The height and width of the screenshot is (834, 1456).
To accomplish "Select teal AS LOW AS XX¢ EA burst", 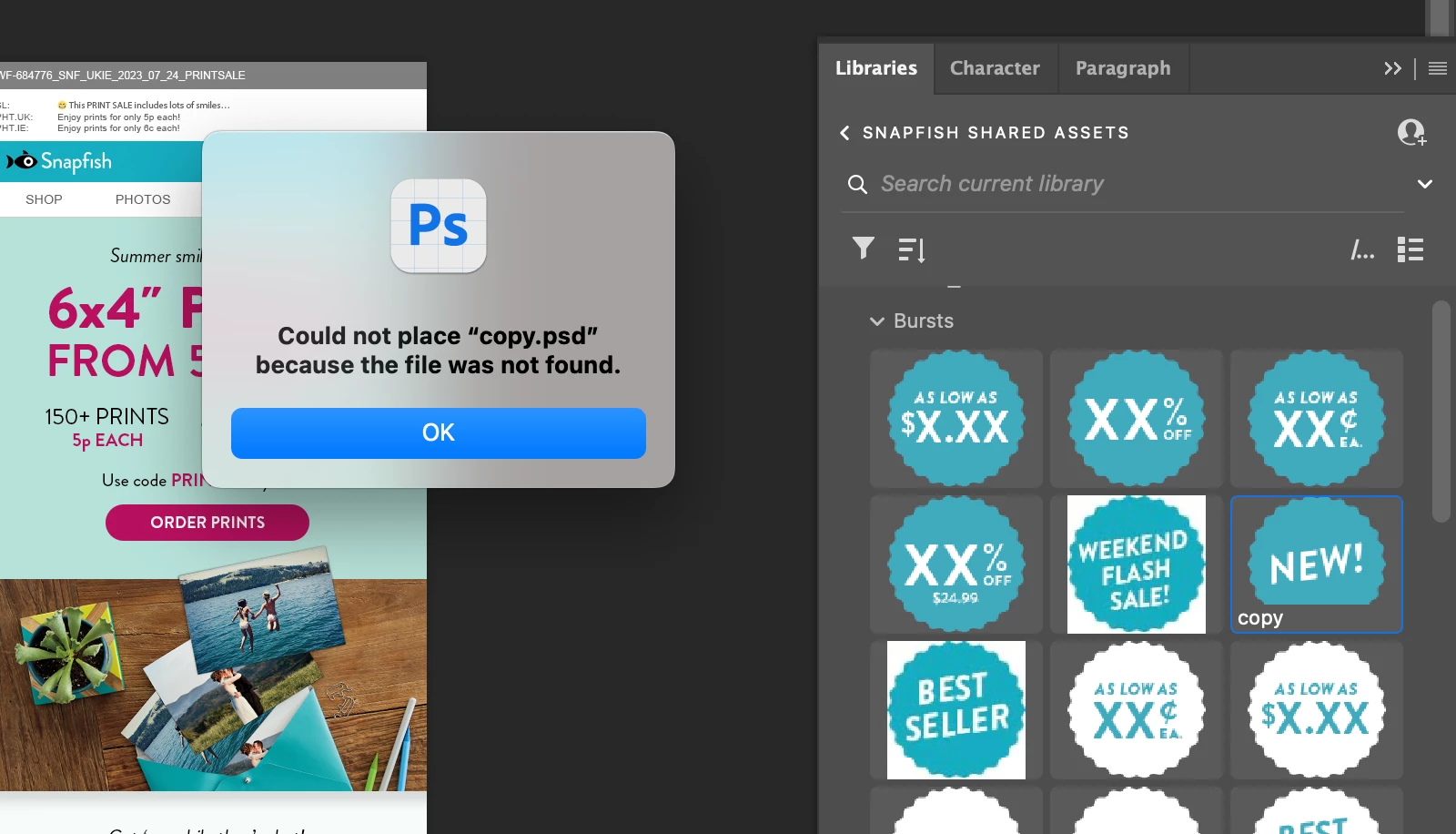I will pyautogui.click(x=1317, y=419).
